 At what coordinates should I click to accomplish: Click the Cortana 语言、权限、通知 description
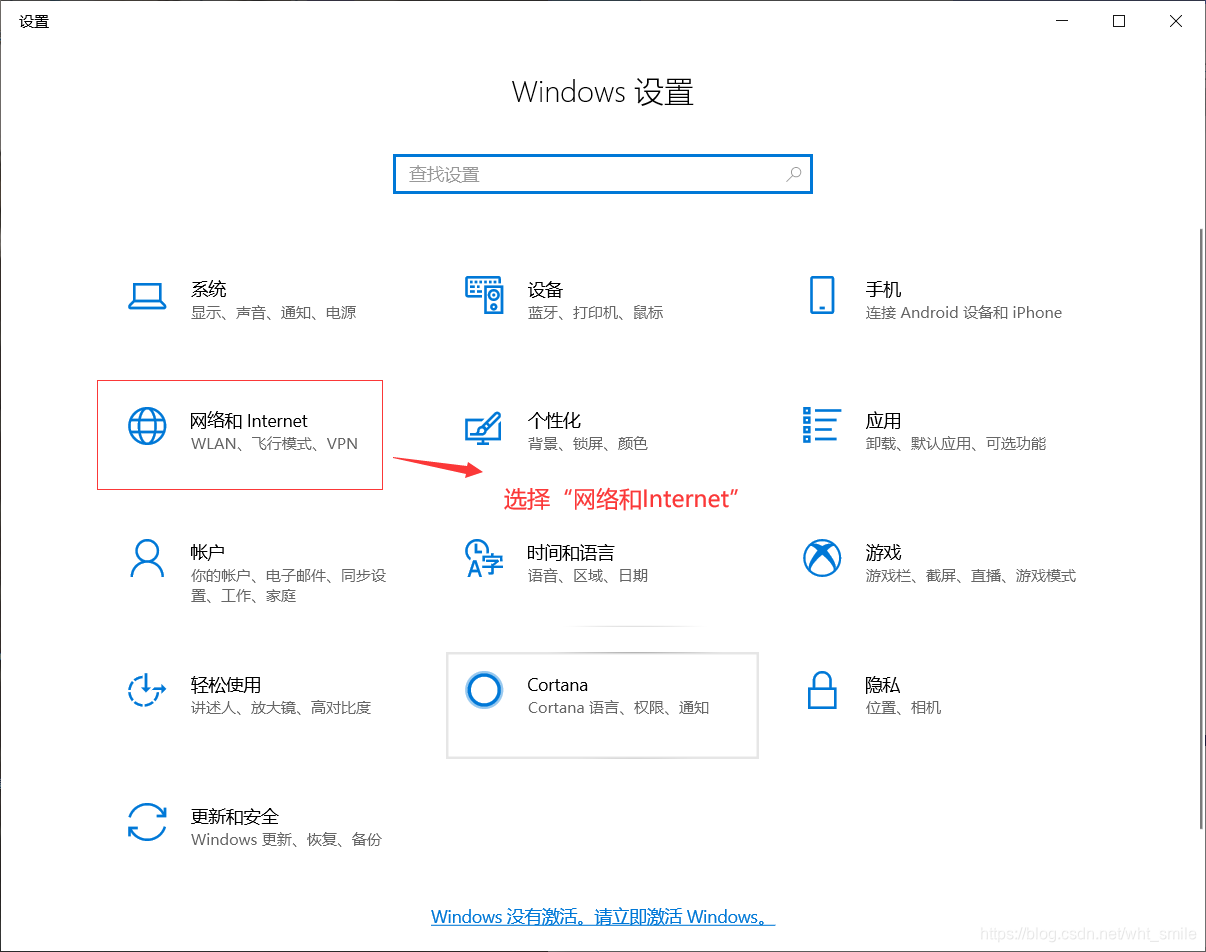(x=618, y=708)
